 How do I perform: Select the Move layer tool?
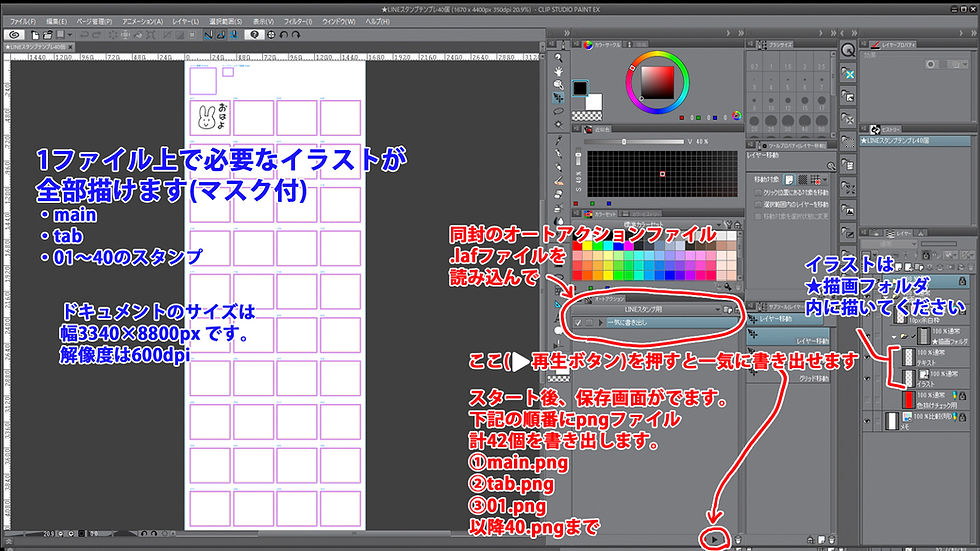pyautogui.click(x=558, y=97)
